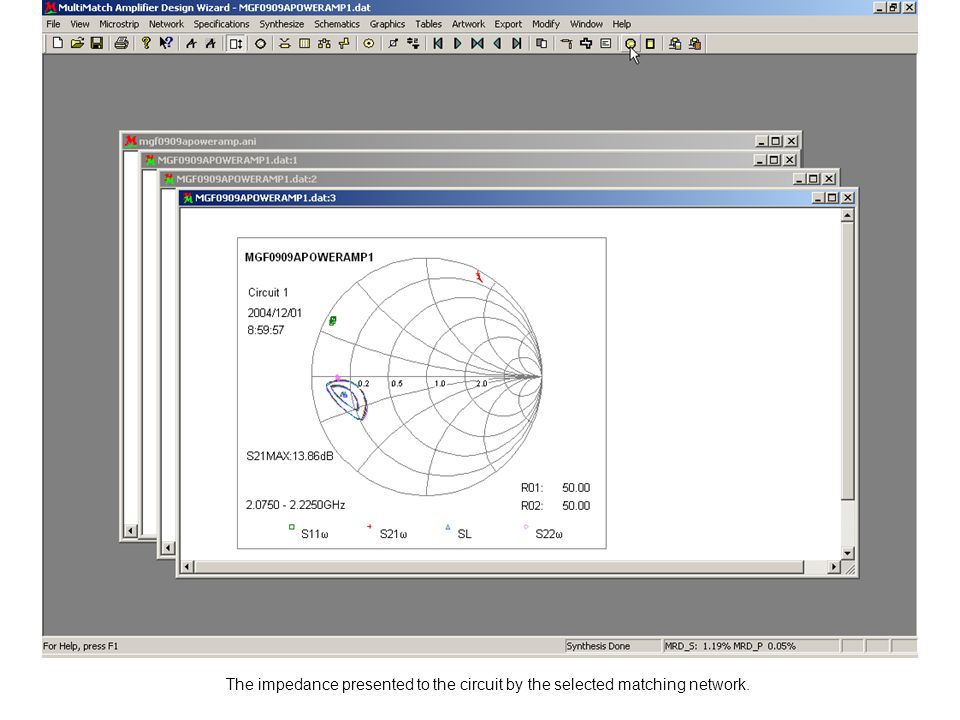This screenshot has width=960, height=720.
Task: Activate the MGF0909APOWERAMP1.dat:1 window title bar
Action: click(468, 160)
